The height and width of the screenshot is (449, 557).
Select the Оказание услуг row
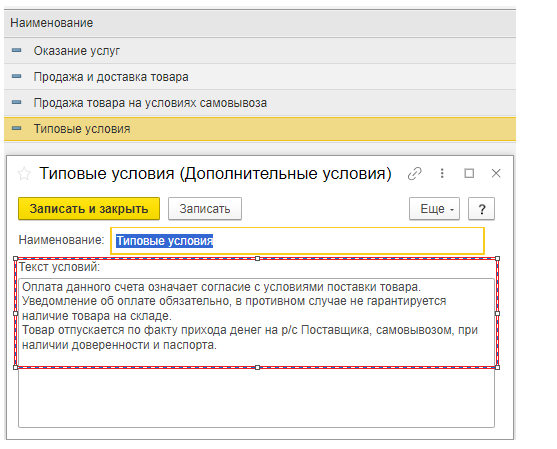tap(260, 51)
